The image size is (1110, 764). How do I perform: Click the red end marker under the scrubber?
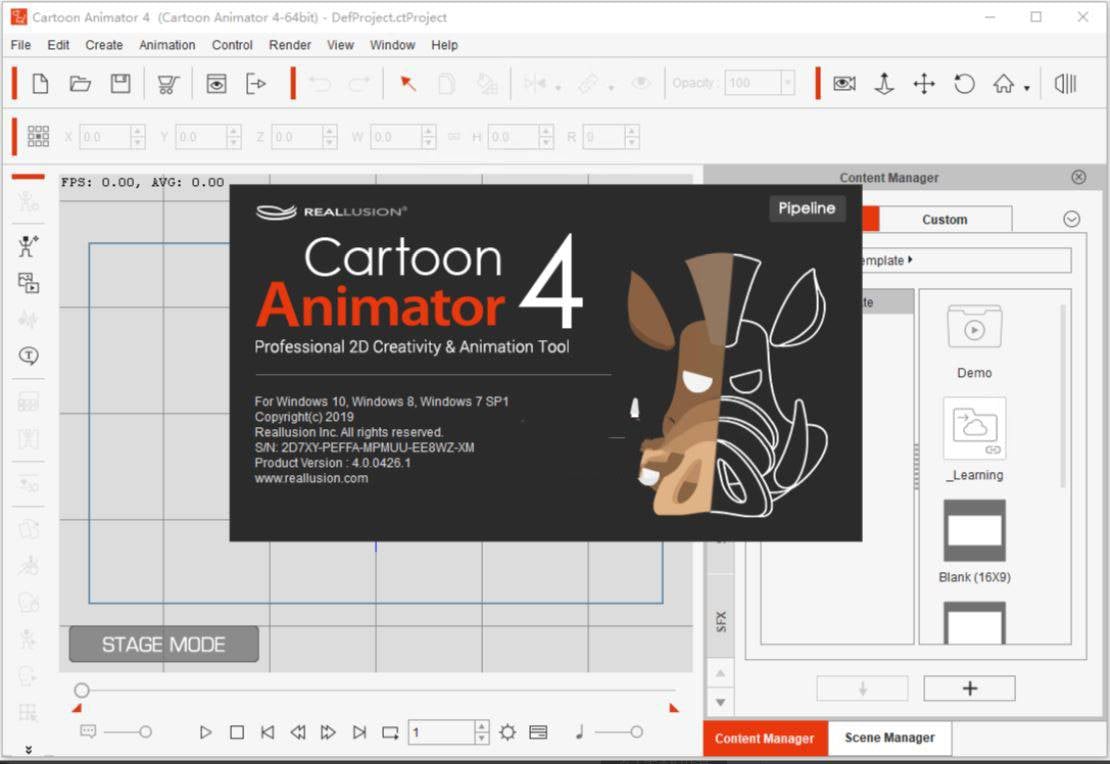(x=674, y=708)
